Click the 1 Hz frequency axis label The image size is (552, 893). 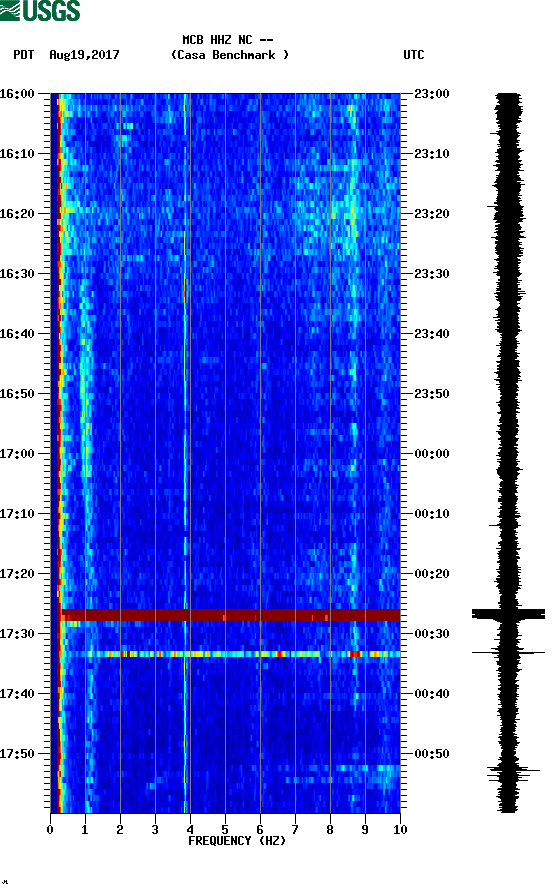point(85,829)
